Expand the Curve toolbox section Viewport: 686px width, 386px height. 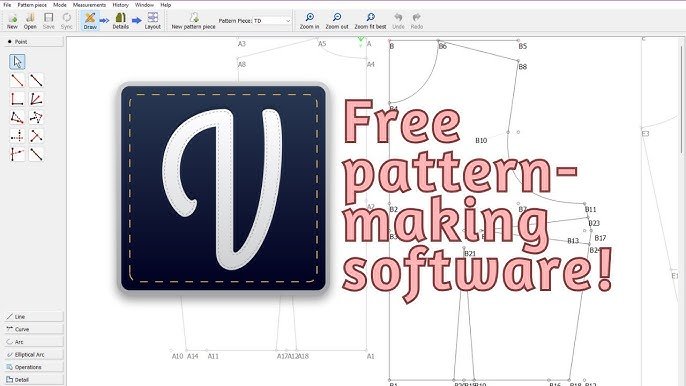(x=34, y=329)
